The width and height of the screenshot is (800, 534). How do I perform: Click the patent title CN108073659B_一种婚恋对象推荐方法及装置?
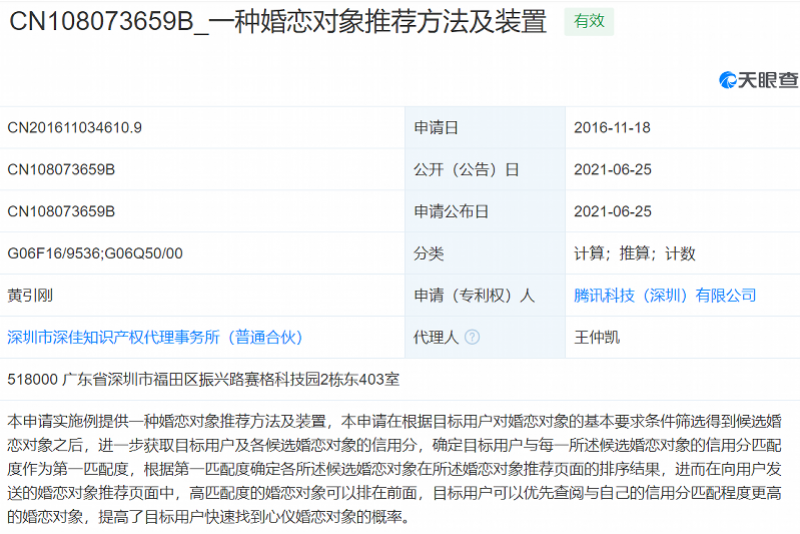[x=278, y=21]
